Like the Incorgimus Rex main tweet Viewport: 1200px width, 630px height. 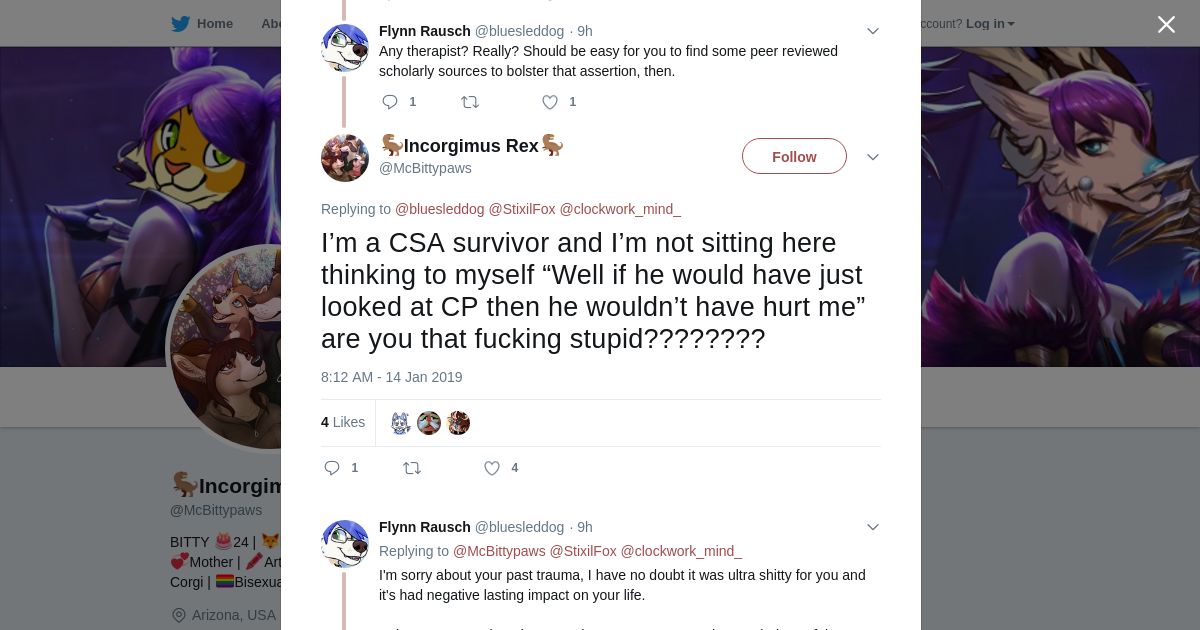pos(492,468)
